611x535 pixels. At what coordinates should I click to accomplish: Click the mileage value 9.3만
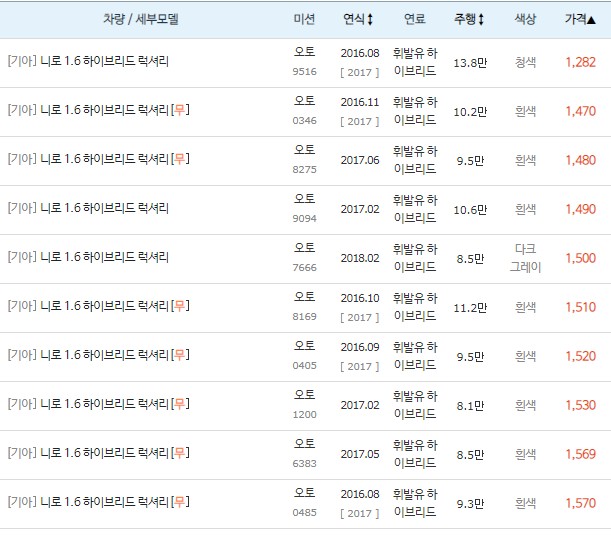(470, 504)
